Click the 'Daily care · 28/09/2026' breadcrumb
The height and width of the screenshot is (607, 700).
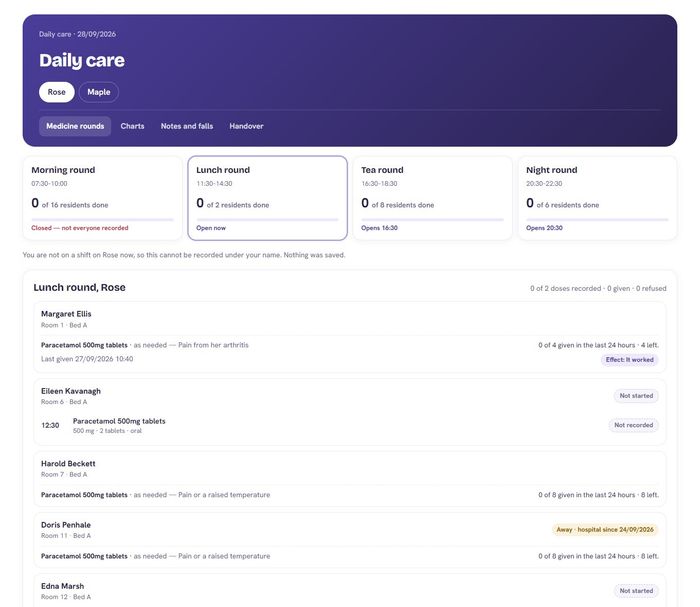tap(77, 34)
